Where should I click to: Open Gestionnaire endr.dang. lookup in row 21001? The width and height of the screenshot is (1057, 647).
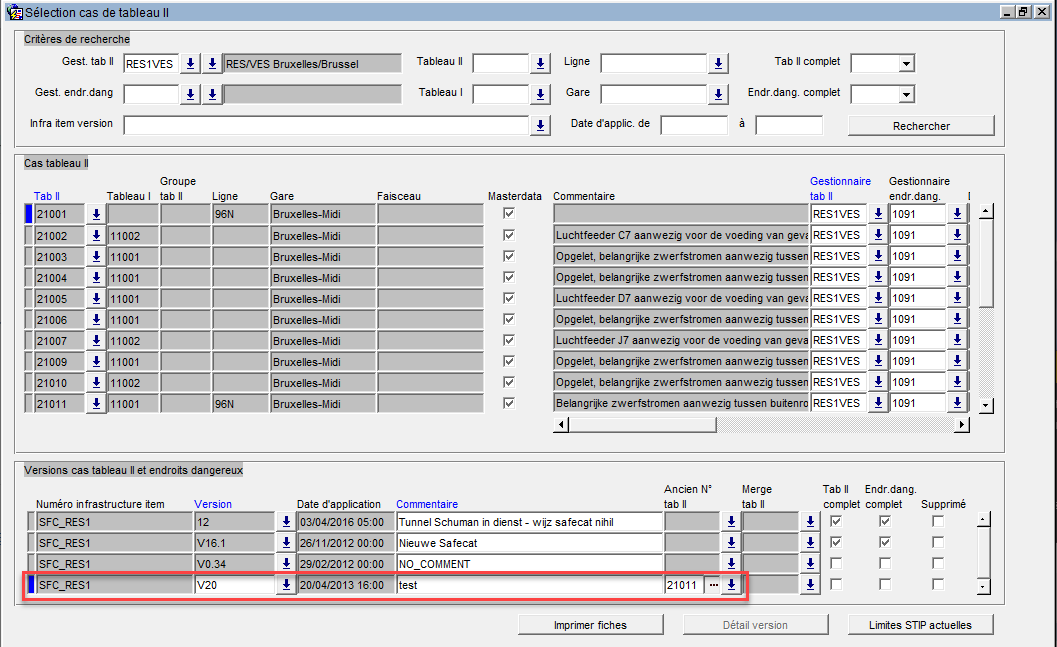pyautogui.click(x=957, y=214)
